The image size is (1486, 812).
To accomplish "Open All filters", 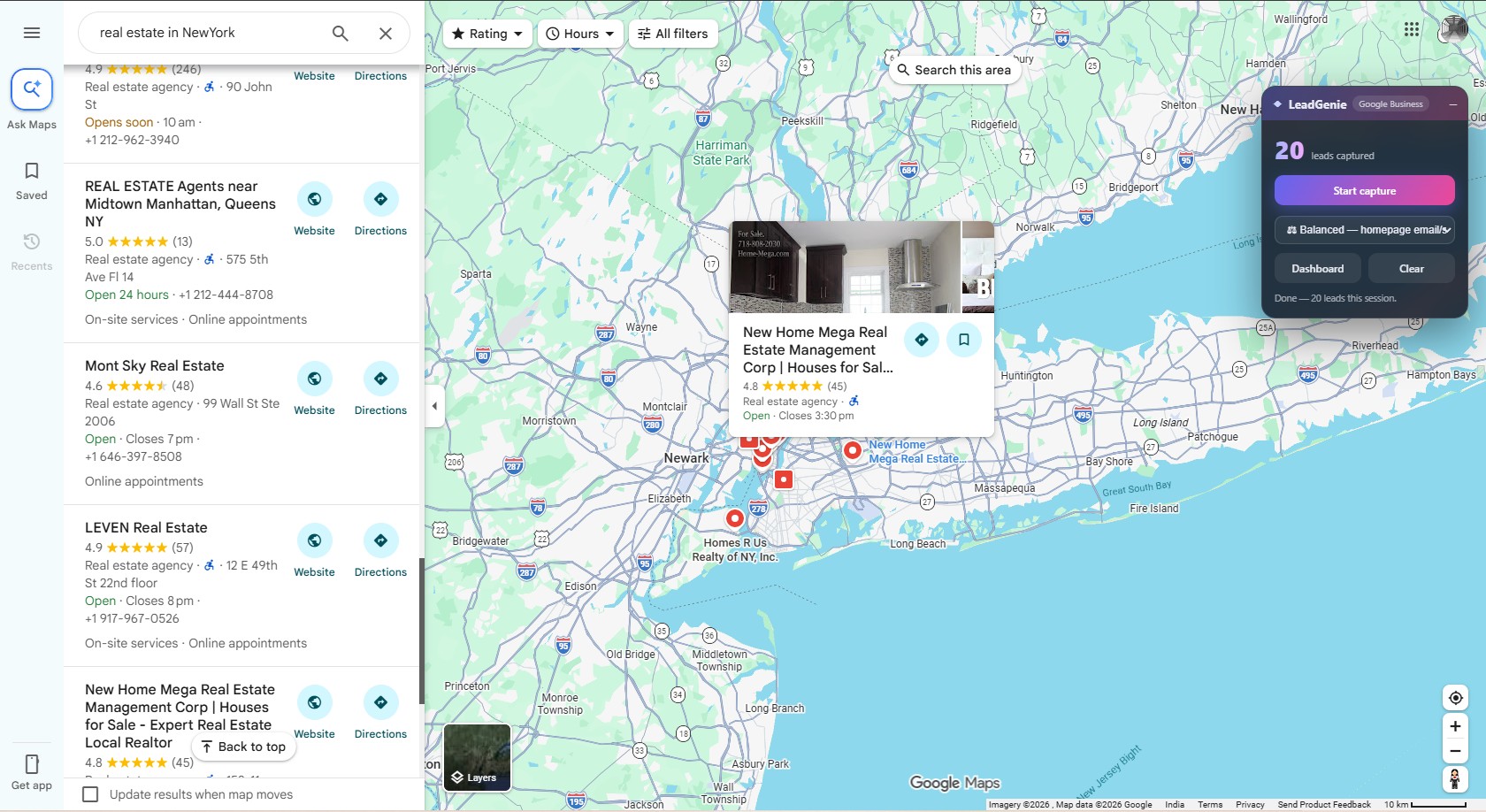I will [673, 34].
